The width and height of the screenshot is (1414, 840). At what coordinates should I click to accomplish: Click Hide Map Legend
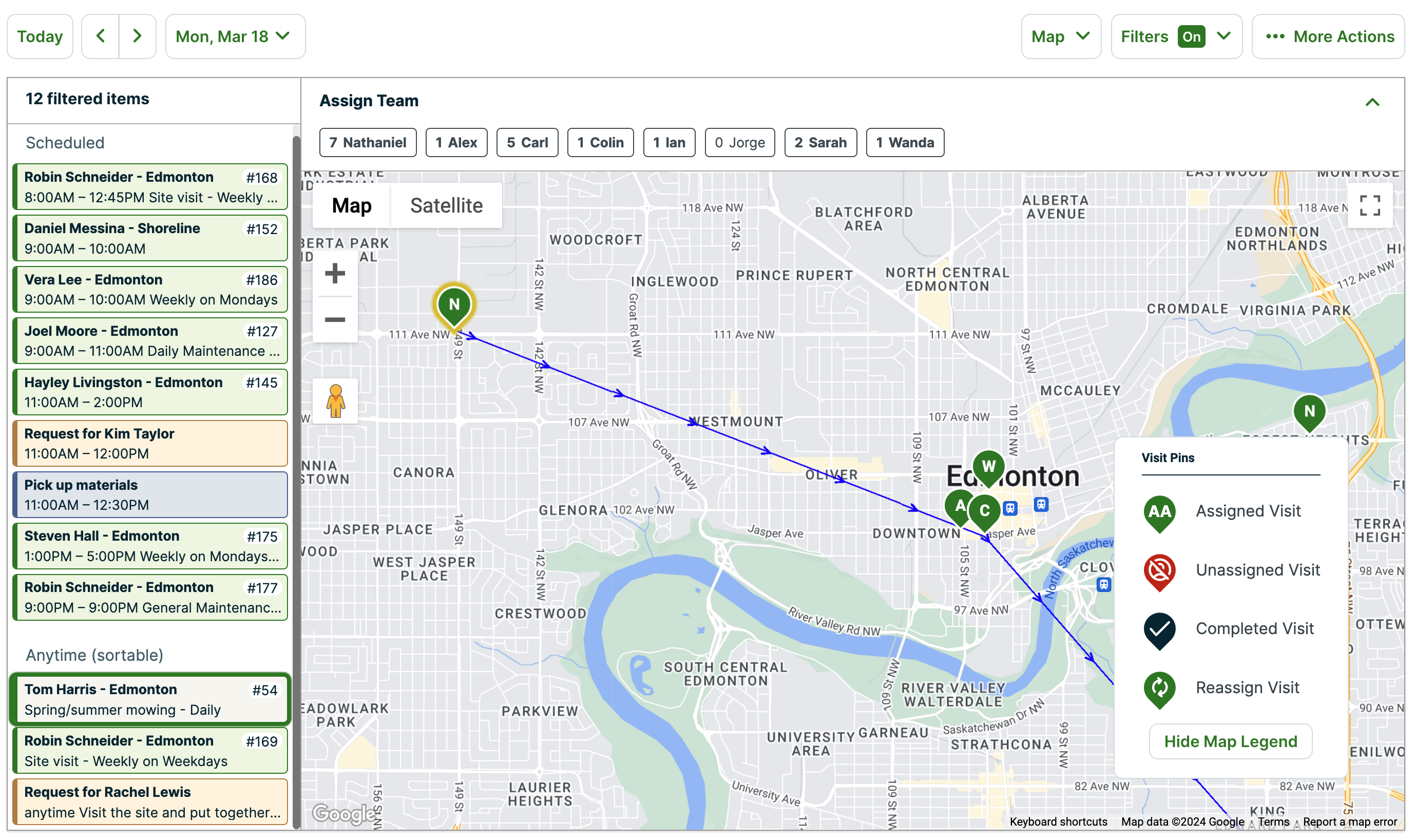(x=1230, y=741)
